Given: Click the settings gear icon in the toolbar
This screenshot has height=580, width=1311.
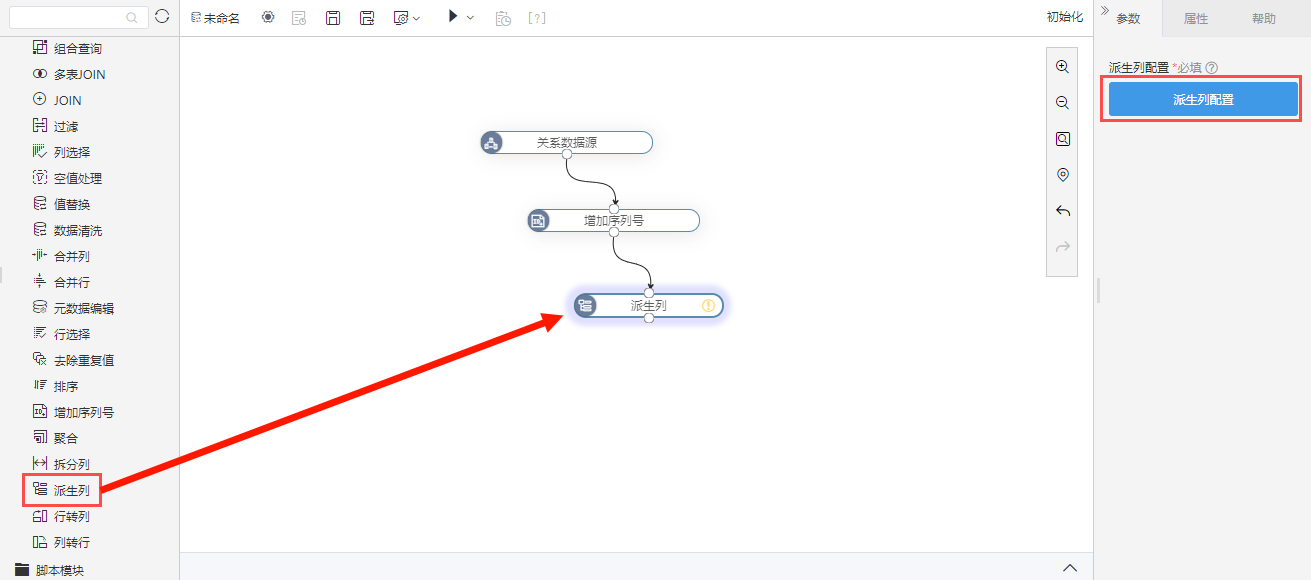Looking at the screenshot, I should (268, 18).
